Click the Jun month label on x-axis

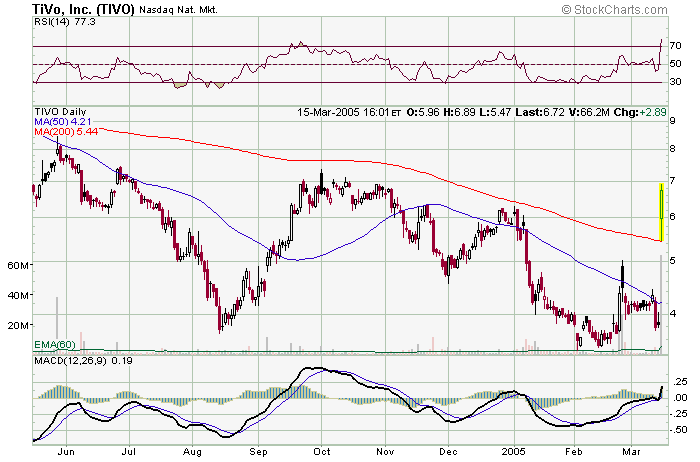point(66,452)
